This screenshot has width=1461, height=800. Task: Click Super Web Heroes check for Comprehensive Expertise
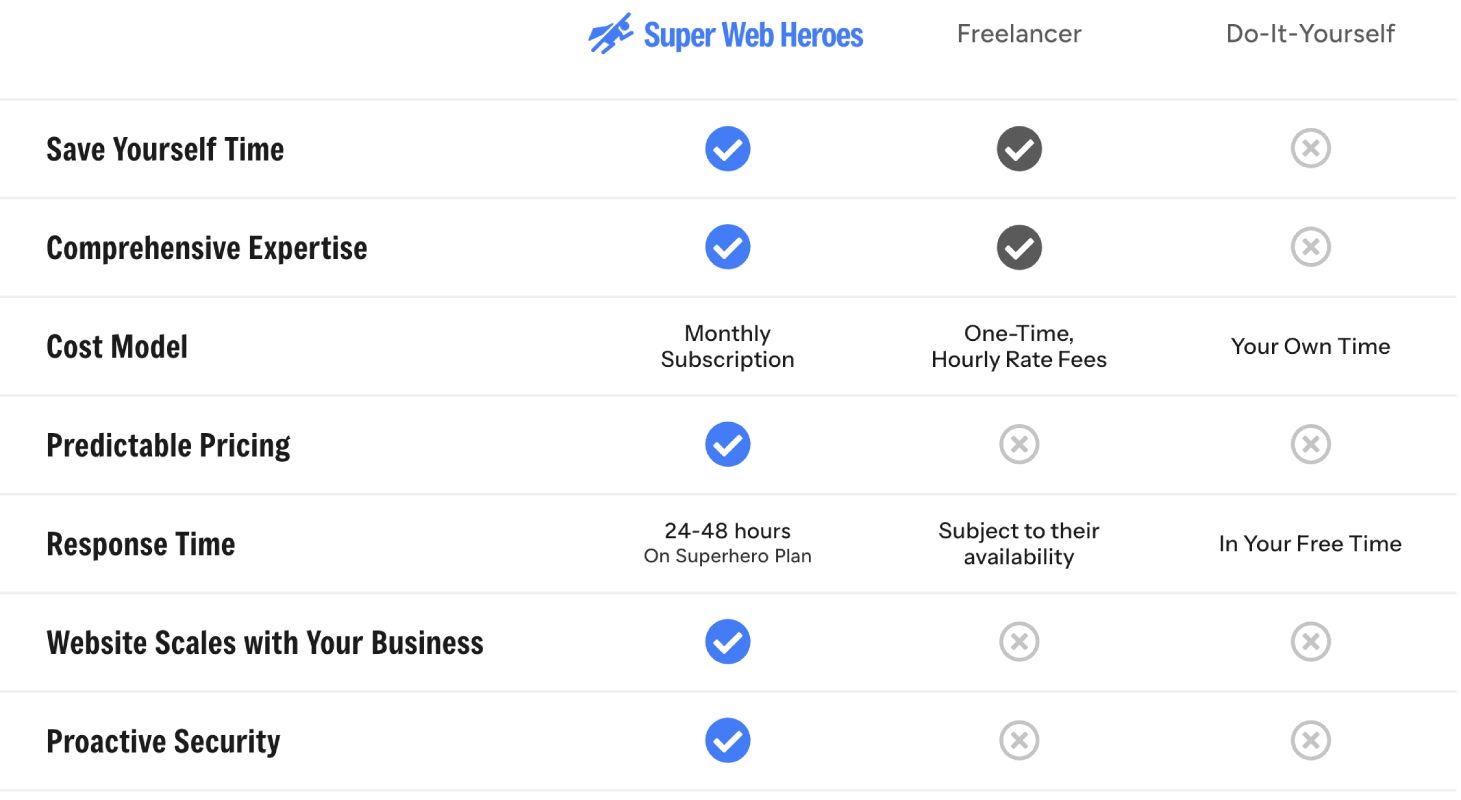(727, 247)
